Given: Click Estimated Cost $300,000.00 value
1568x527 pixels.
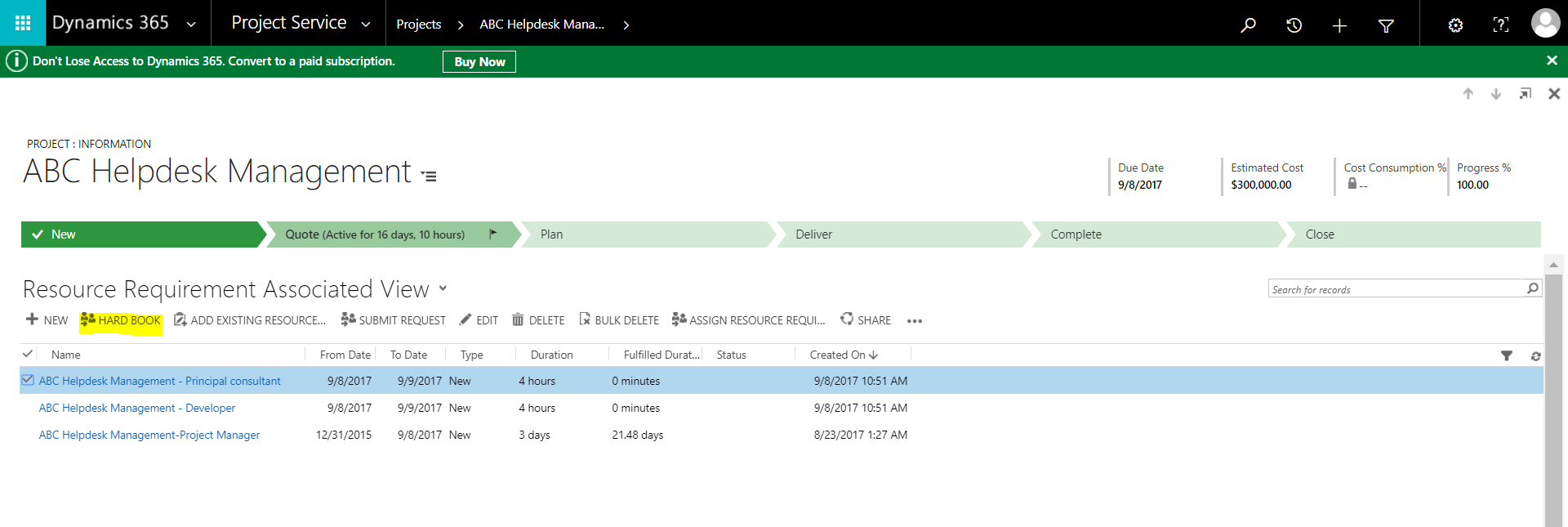Looking at the screenshot, I should pos(1261,185).
